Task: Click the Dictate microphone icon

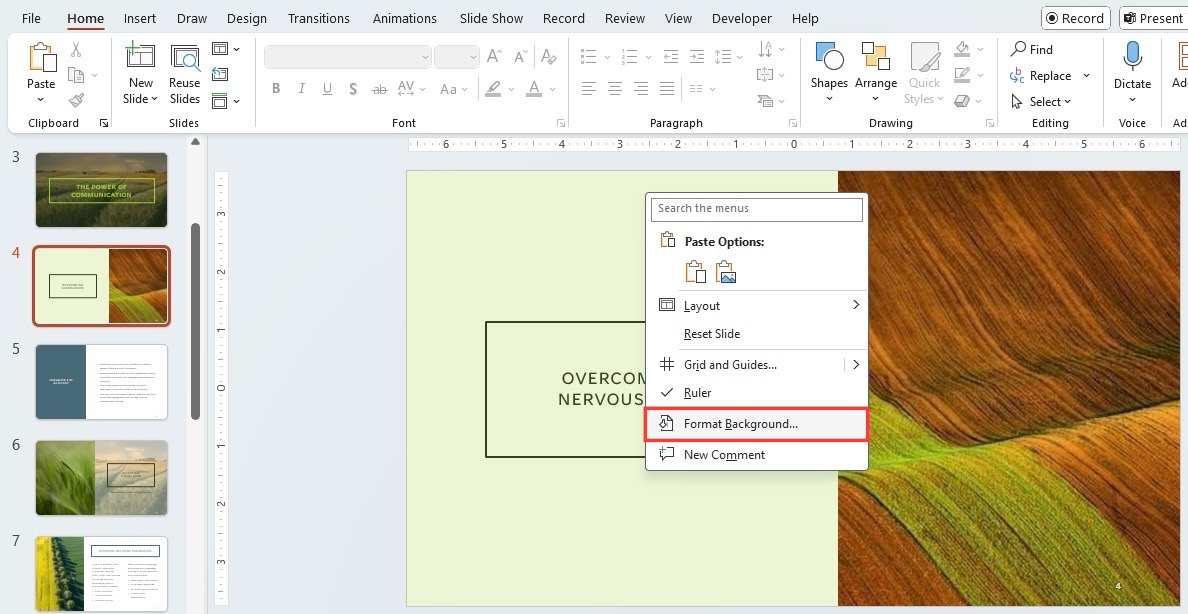Action: pos(1132,57)
